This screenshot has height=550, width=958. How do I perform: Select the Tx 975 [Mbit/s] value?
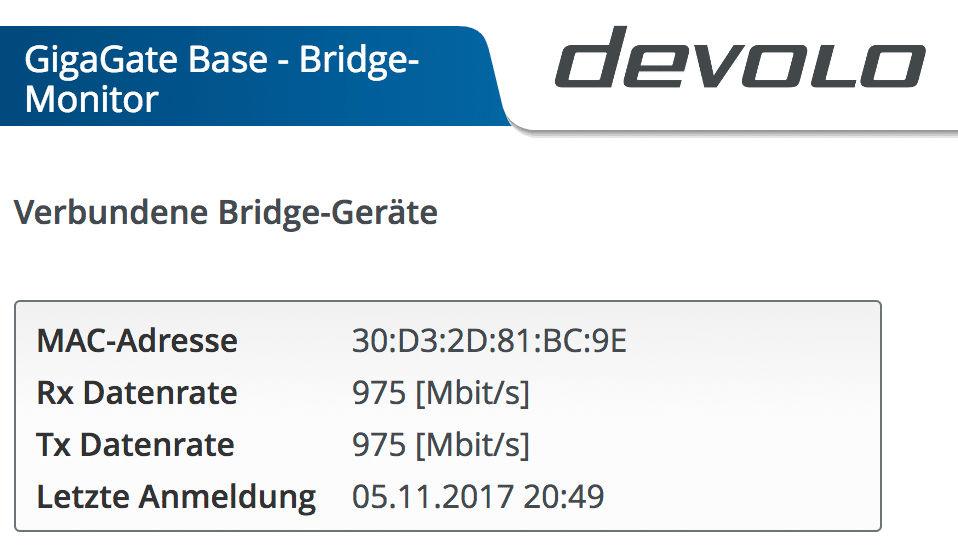tap(441, 445)
